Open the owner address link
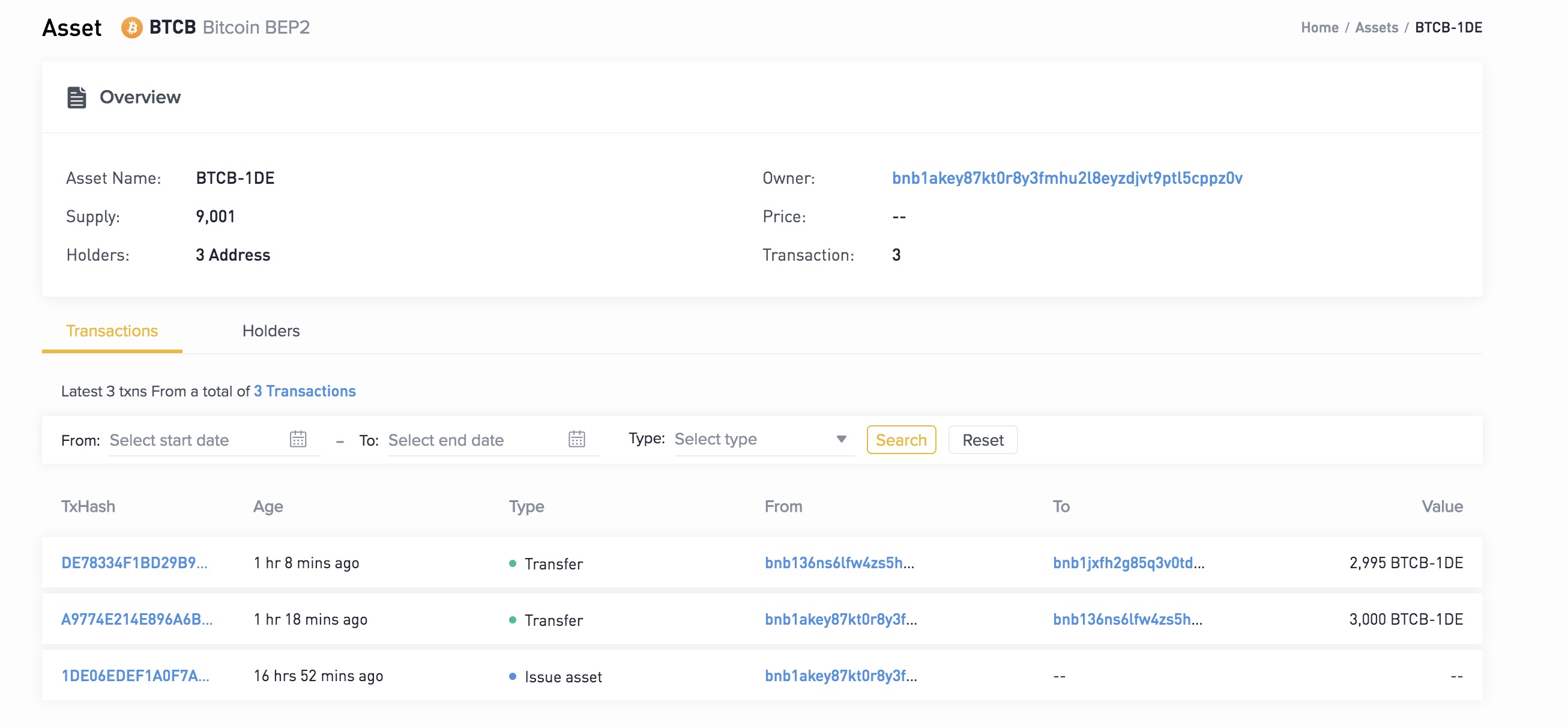The width and height of the screenshot is (1568, 728). tap(1066, 178)
